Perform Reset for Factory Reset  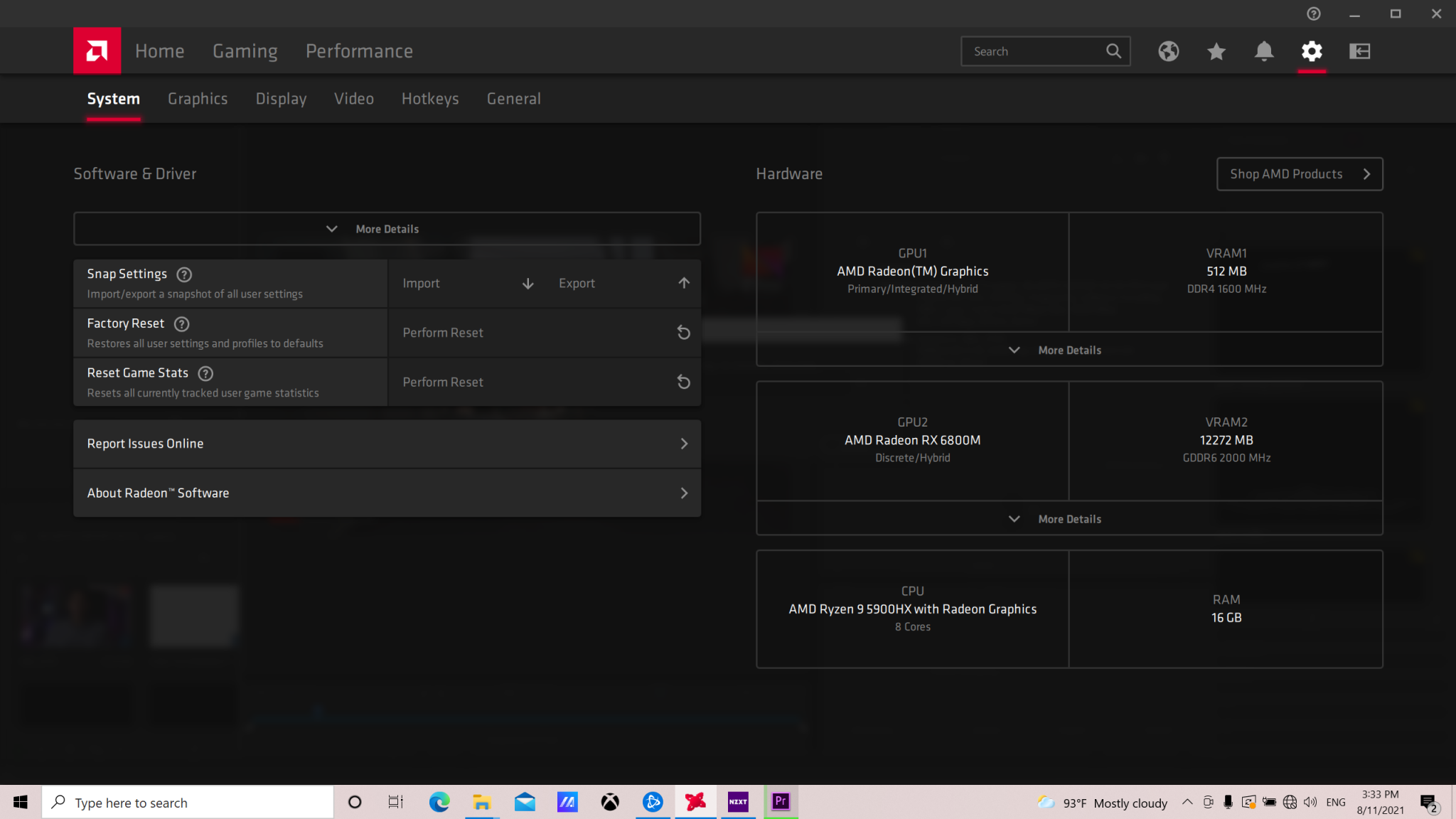pos(545,333)
